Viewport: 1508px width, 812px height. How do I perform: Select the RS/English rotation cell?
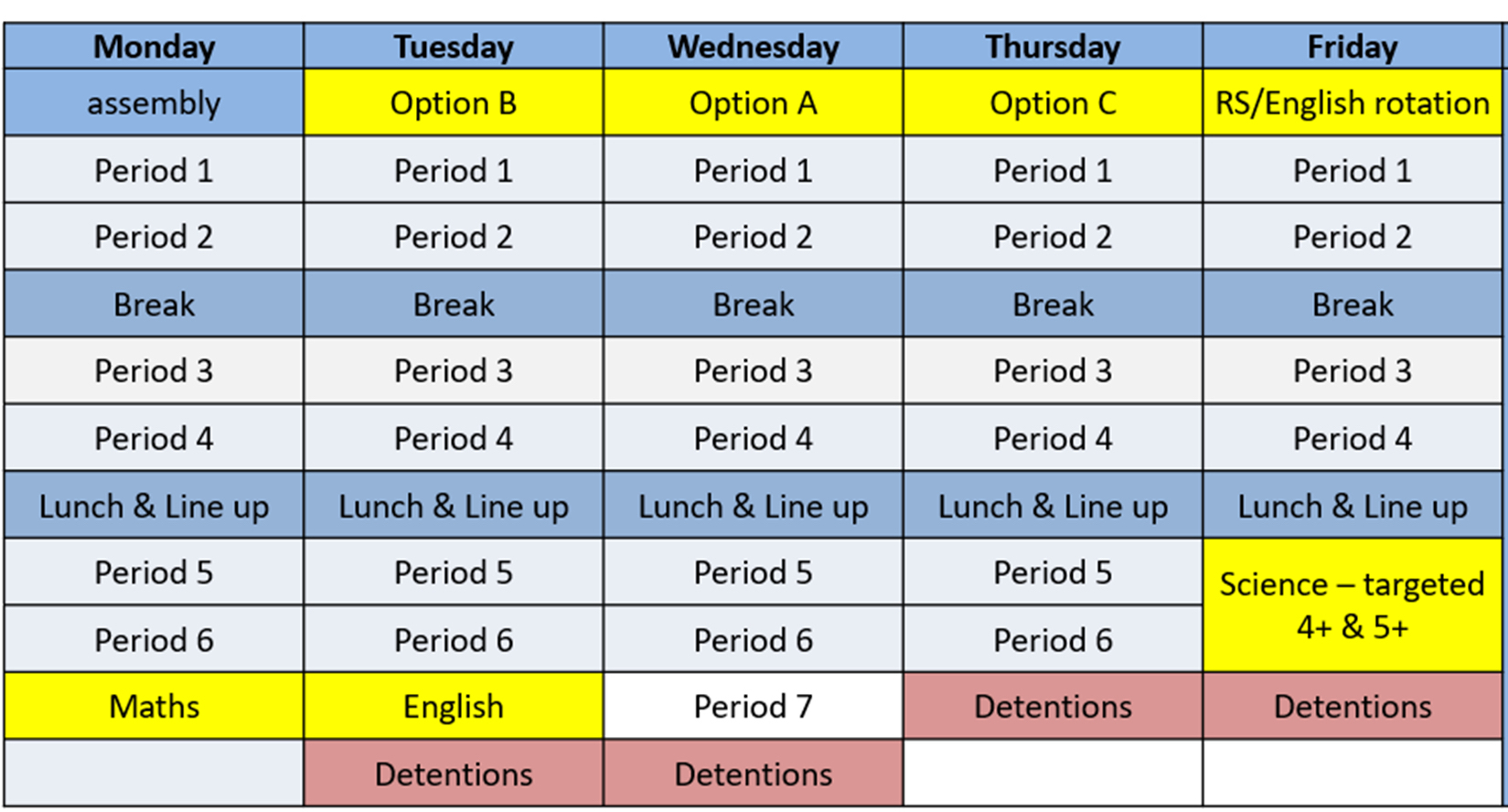coord(1352,103)
